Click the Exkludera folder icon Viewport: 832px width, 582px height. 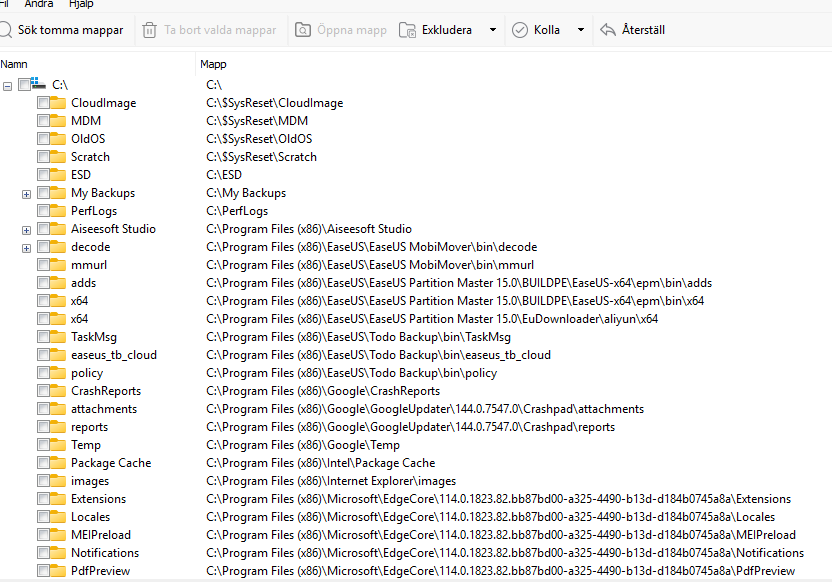click(408, 30)
